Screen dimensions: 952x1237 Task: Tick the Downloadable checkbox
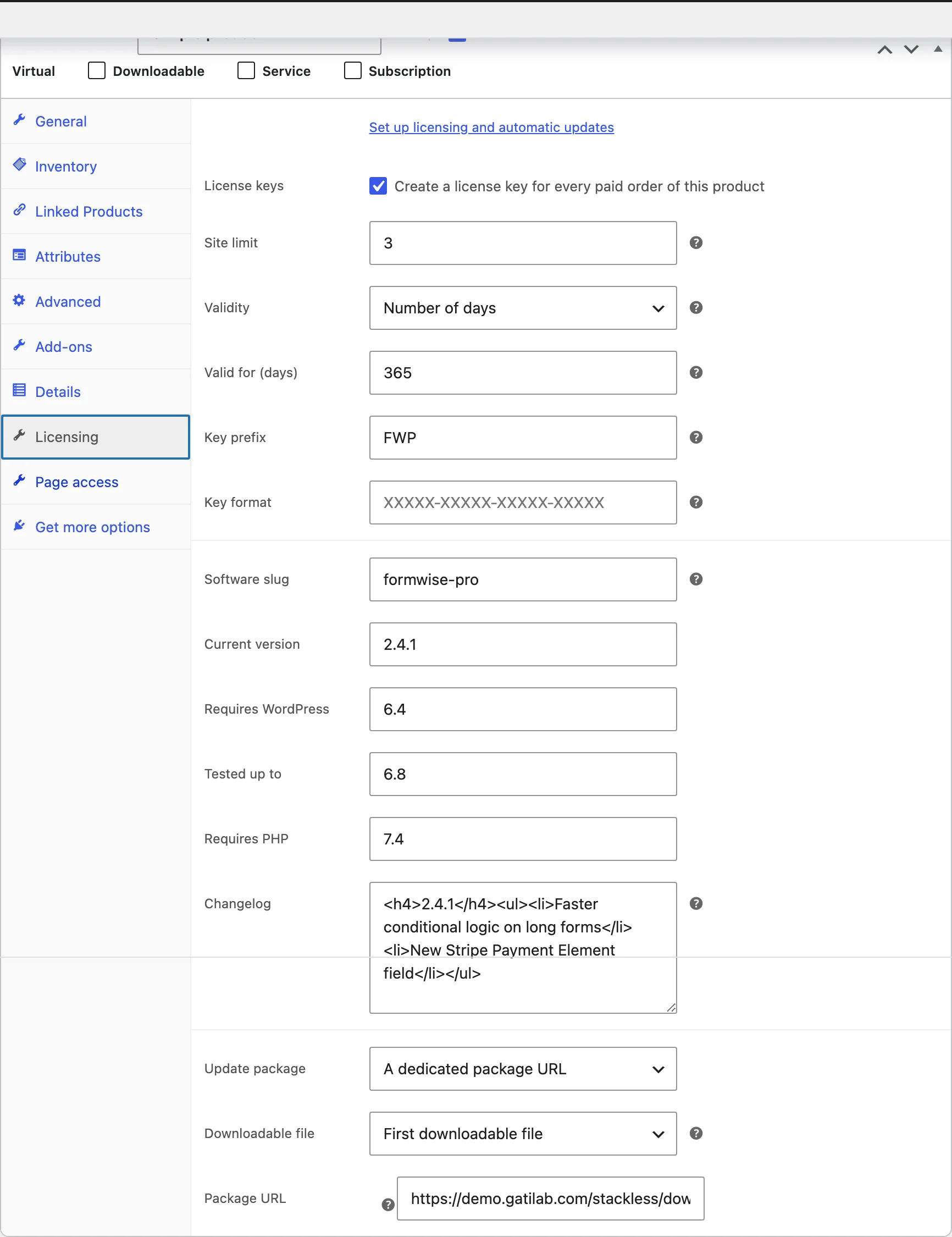tap(97, 71)
